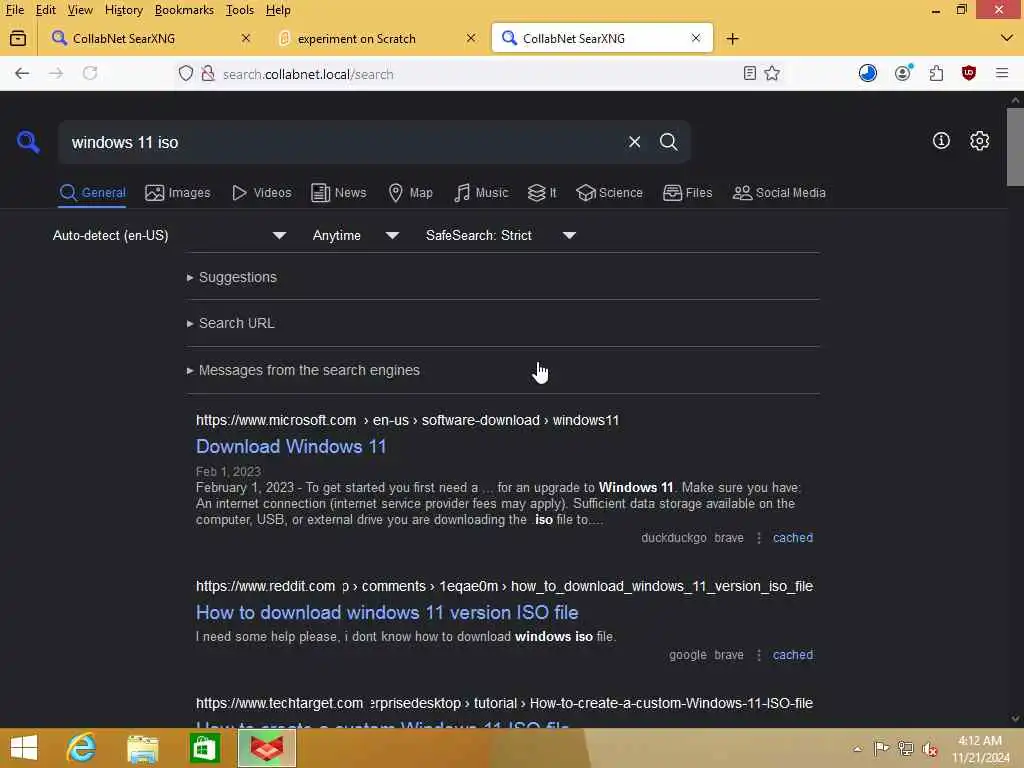Open cached link for Reddit result

(793, 654)
